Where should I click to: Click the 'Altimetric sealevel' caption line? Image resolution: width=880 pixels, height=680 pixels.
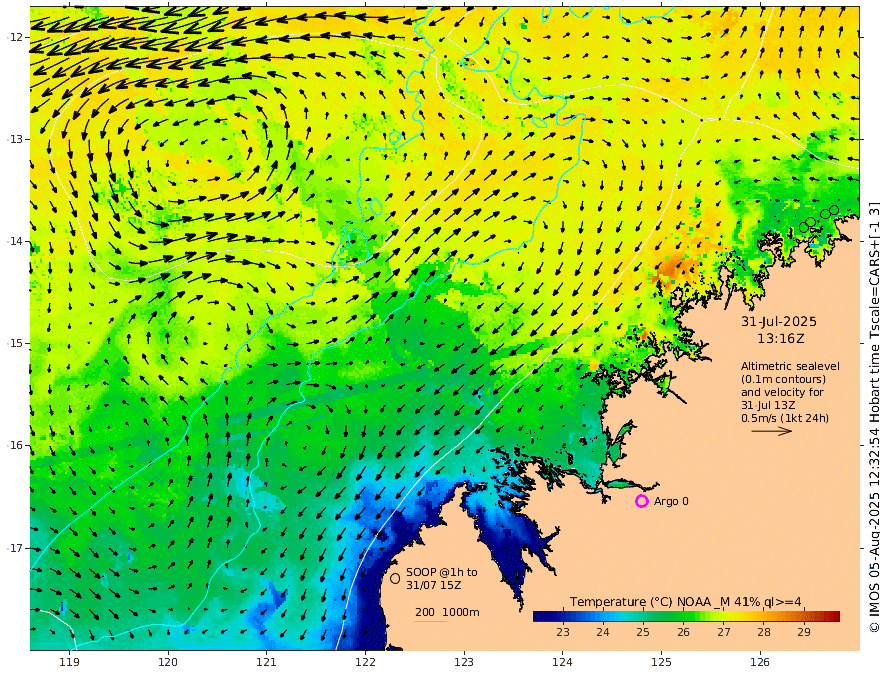click(x=790, y=366)
